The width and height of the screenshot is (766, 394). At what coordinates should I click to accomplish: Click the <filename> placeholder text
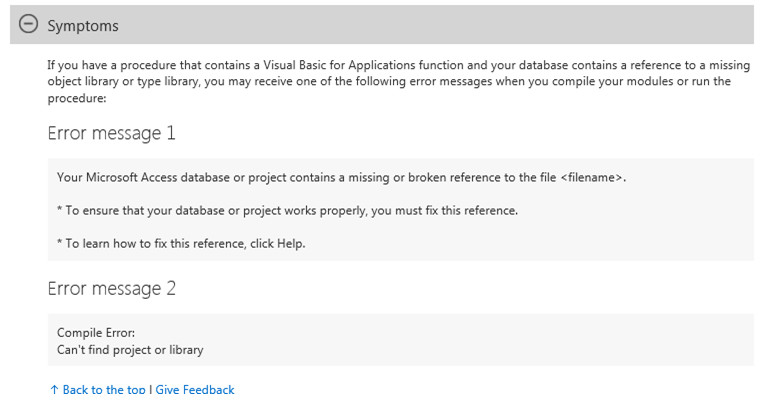tap(591, 177)
